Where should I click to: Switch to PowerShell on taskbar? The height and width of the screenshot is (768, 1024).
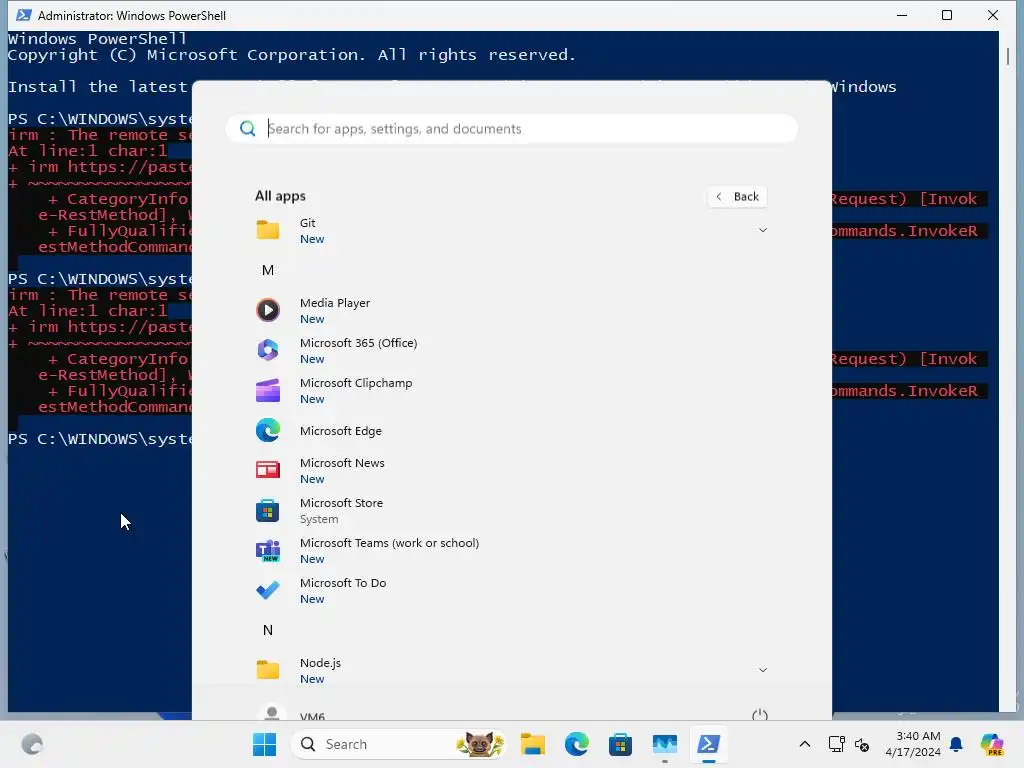[709, 744]
